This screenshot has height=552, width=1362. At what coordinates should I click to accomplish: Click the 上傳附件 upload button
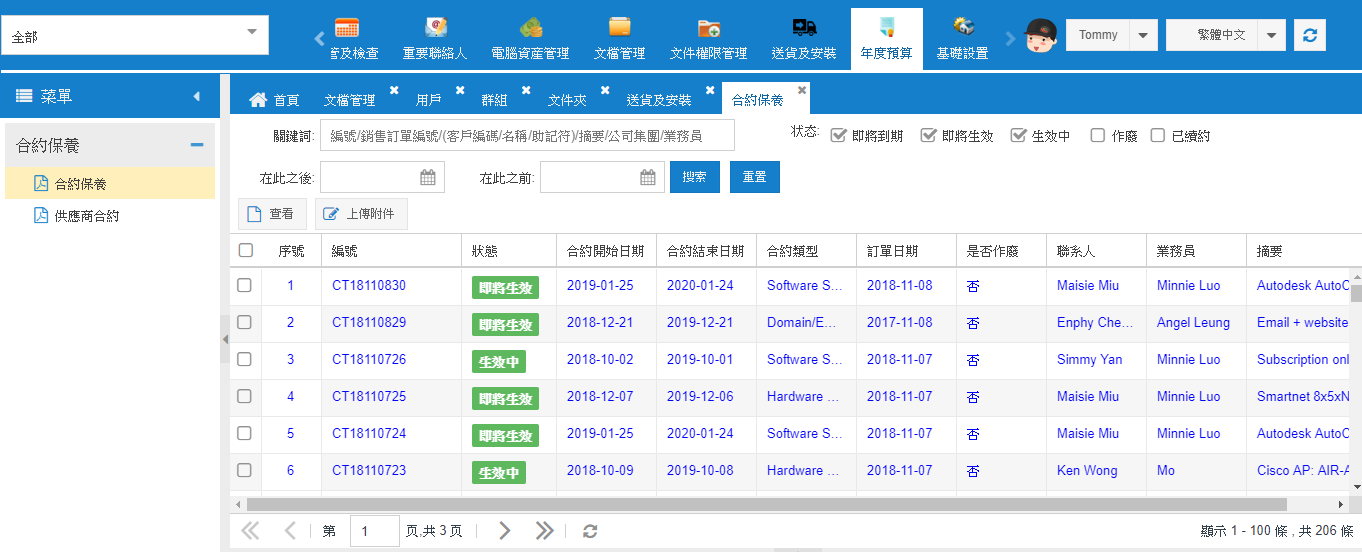361,214
